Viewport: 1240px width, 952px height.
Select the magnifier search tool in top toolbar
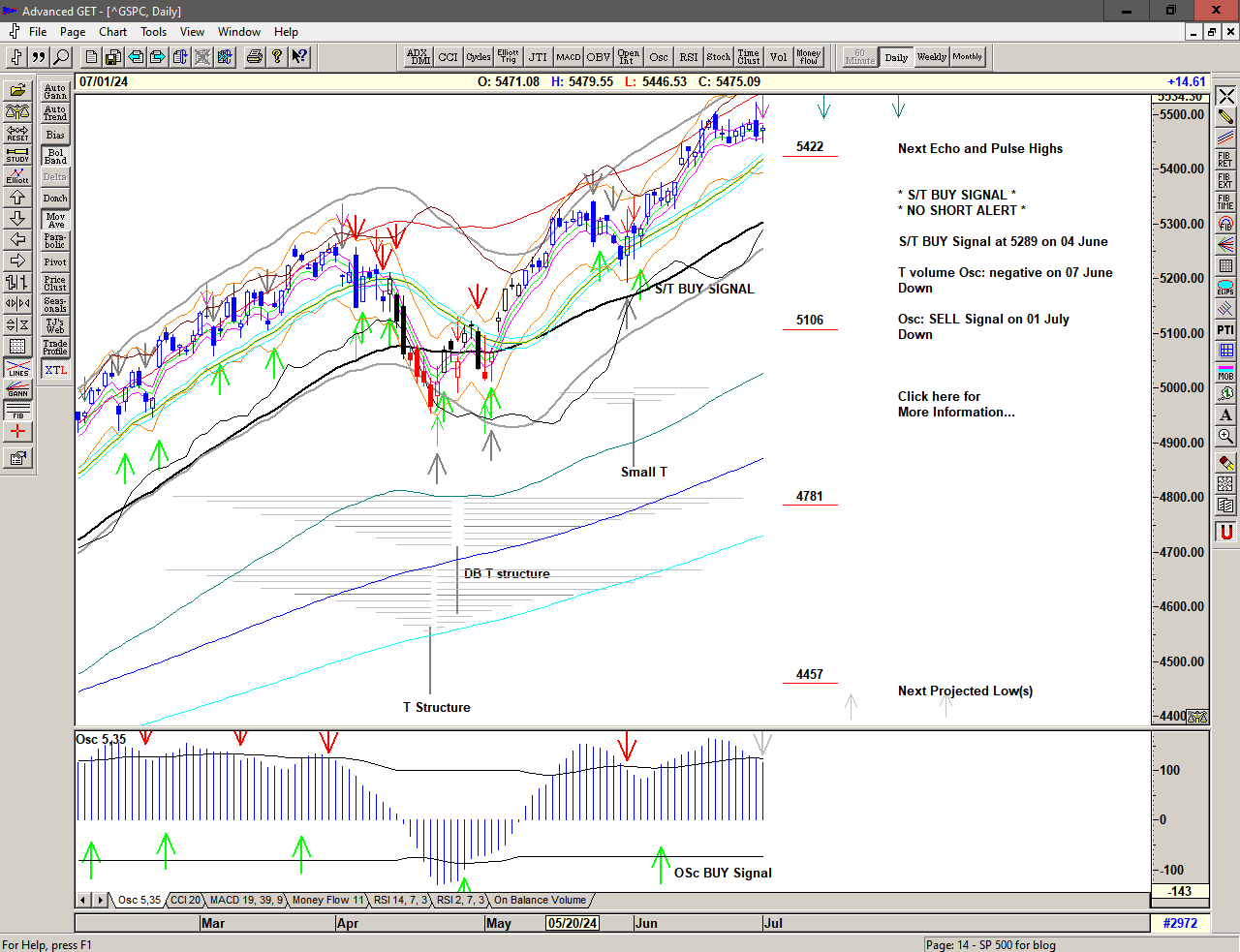pyautogui.click(x=61, y=57)
